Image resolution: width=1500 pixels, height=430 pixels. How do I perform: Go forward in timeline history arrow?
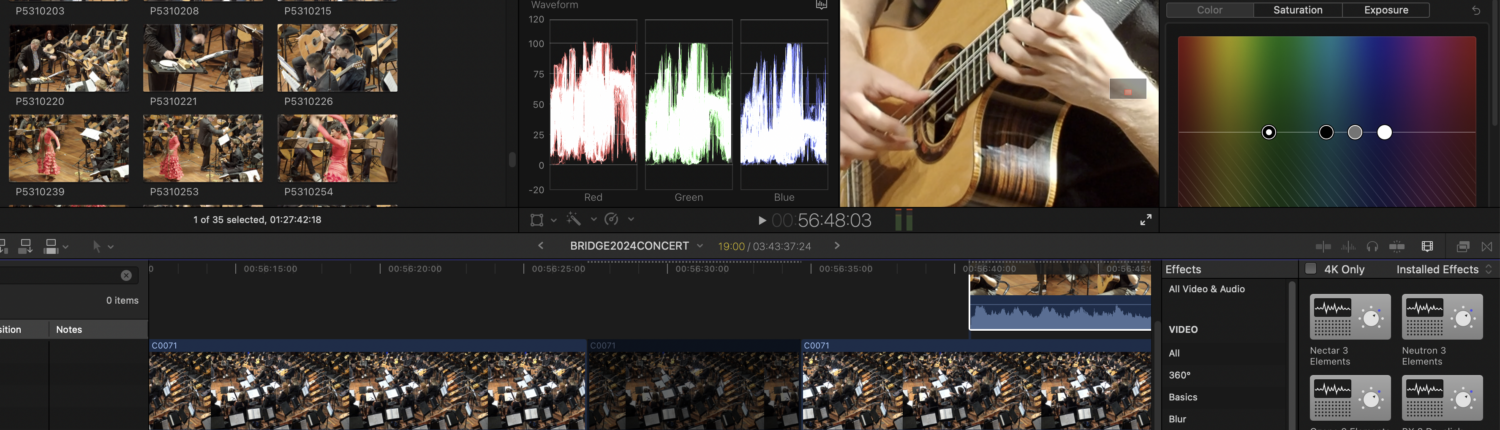(837, 245)
